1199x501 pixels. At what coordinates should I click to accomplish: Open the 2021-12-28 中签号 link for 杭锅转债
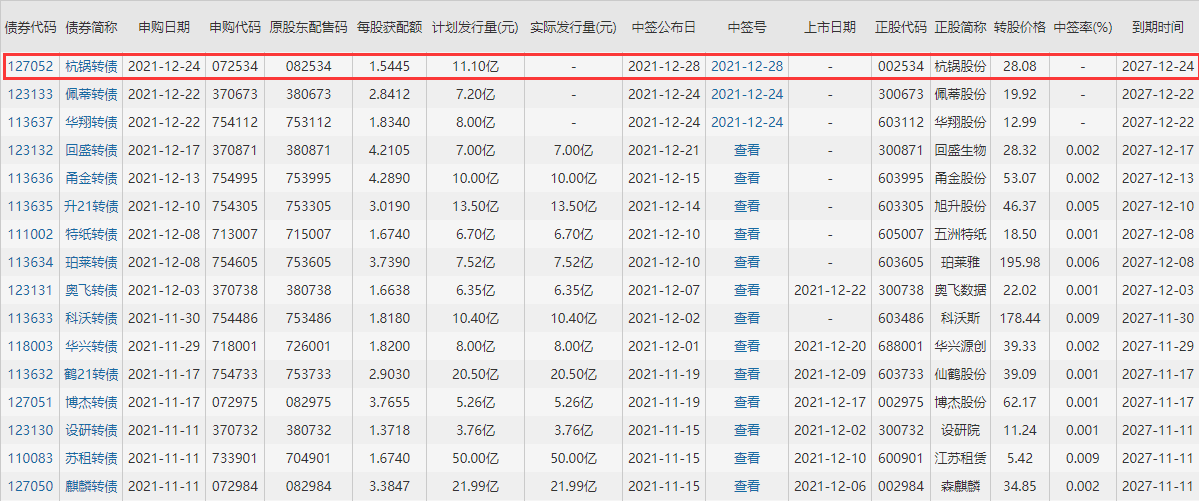tap(746, 66)
